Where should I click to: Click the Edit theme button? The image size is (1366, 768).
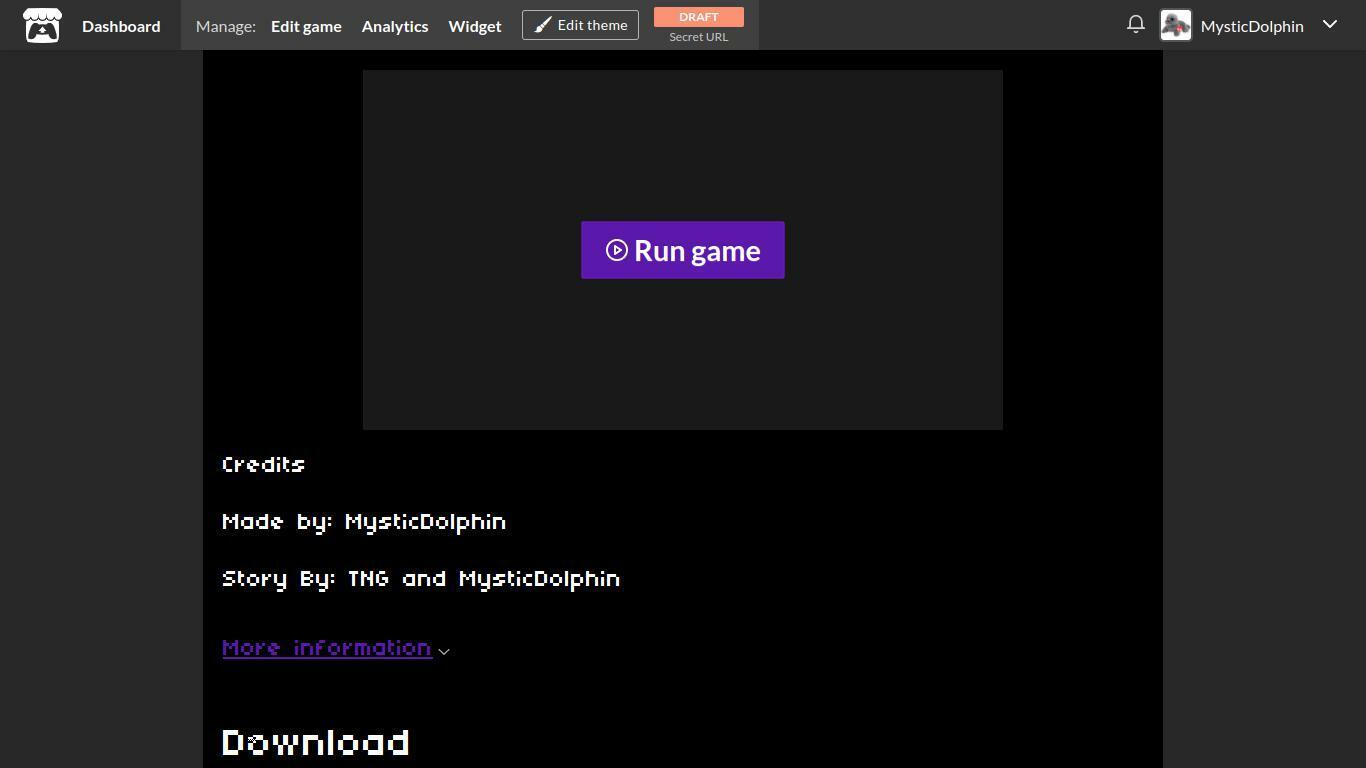580,25
